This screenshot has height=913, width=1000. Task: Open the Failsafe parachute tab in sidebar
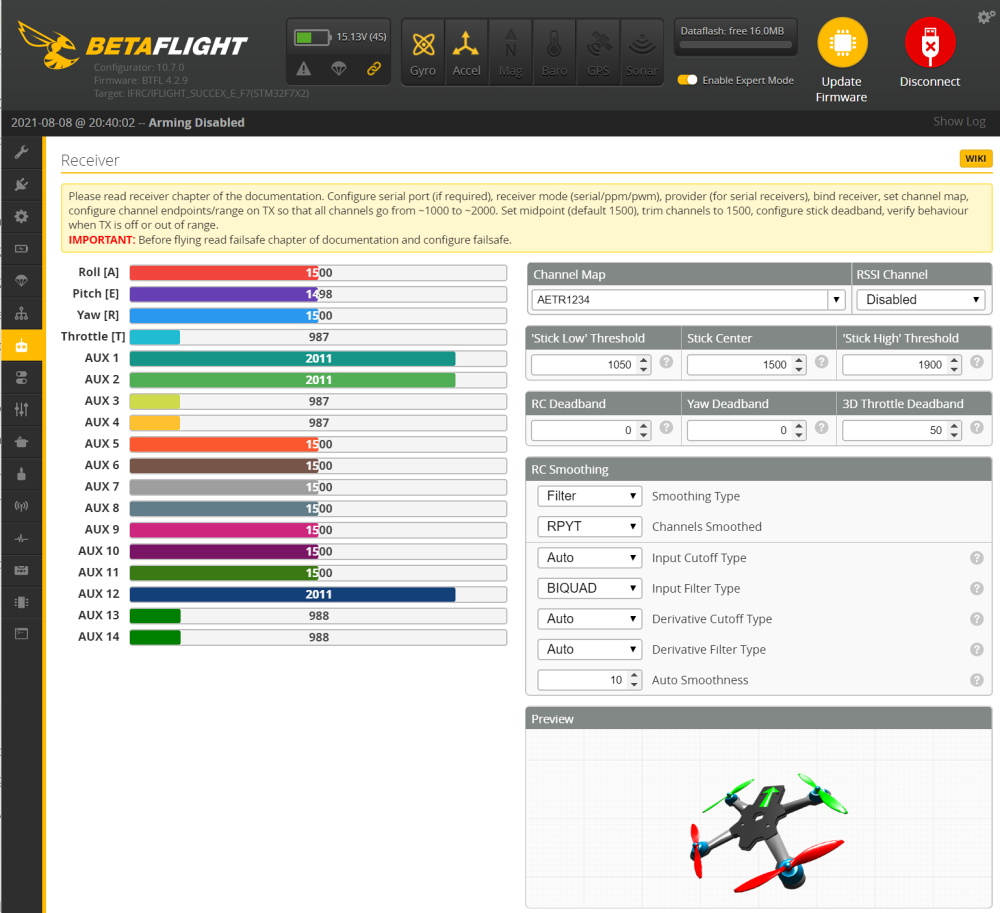(x=21, y=280)
